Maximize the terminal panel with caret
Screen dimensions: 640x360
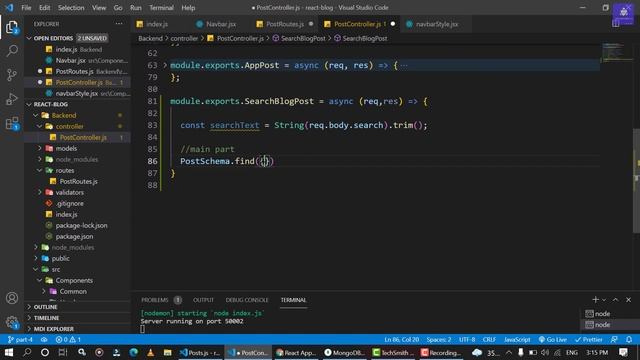point(616,300)
